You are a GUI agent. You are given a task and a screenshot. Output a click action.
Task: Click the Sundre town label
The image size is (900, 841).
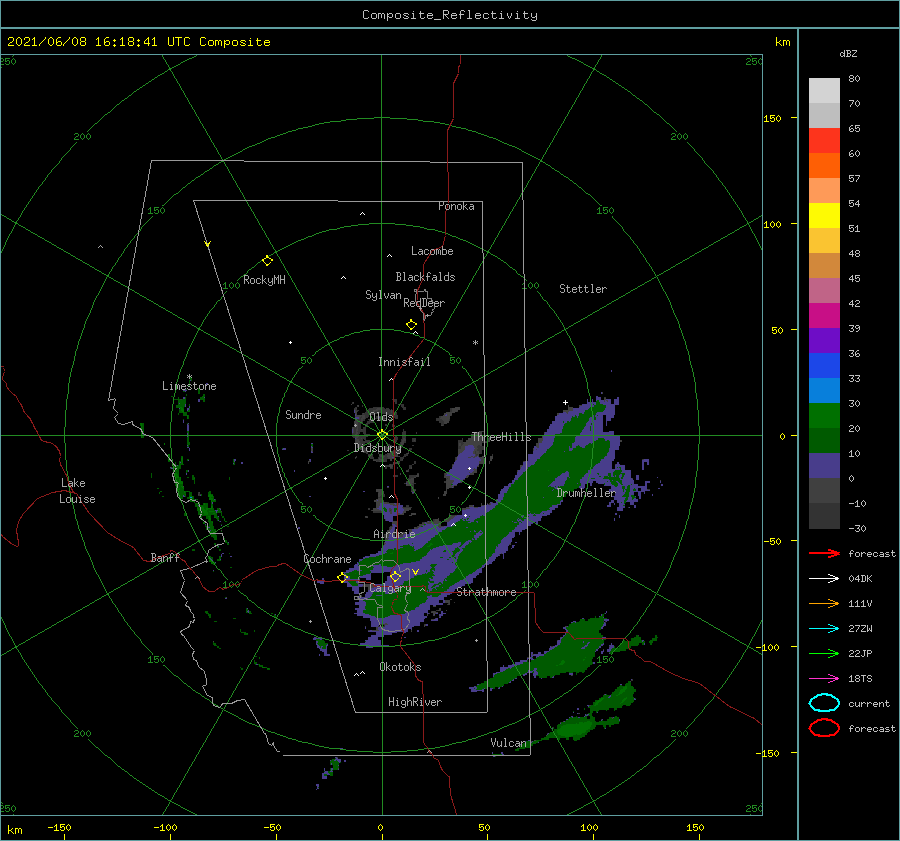pos(303,414)
